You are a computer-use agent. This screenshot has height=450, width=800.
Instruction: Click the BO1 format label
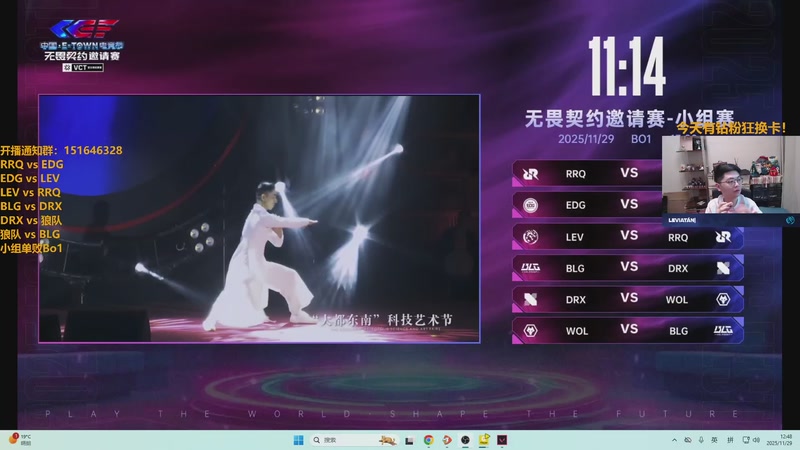click(x=641, y=139)
